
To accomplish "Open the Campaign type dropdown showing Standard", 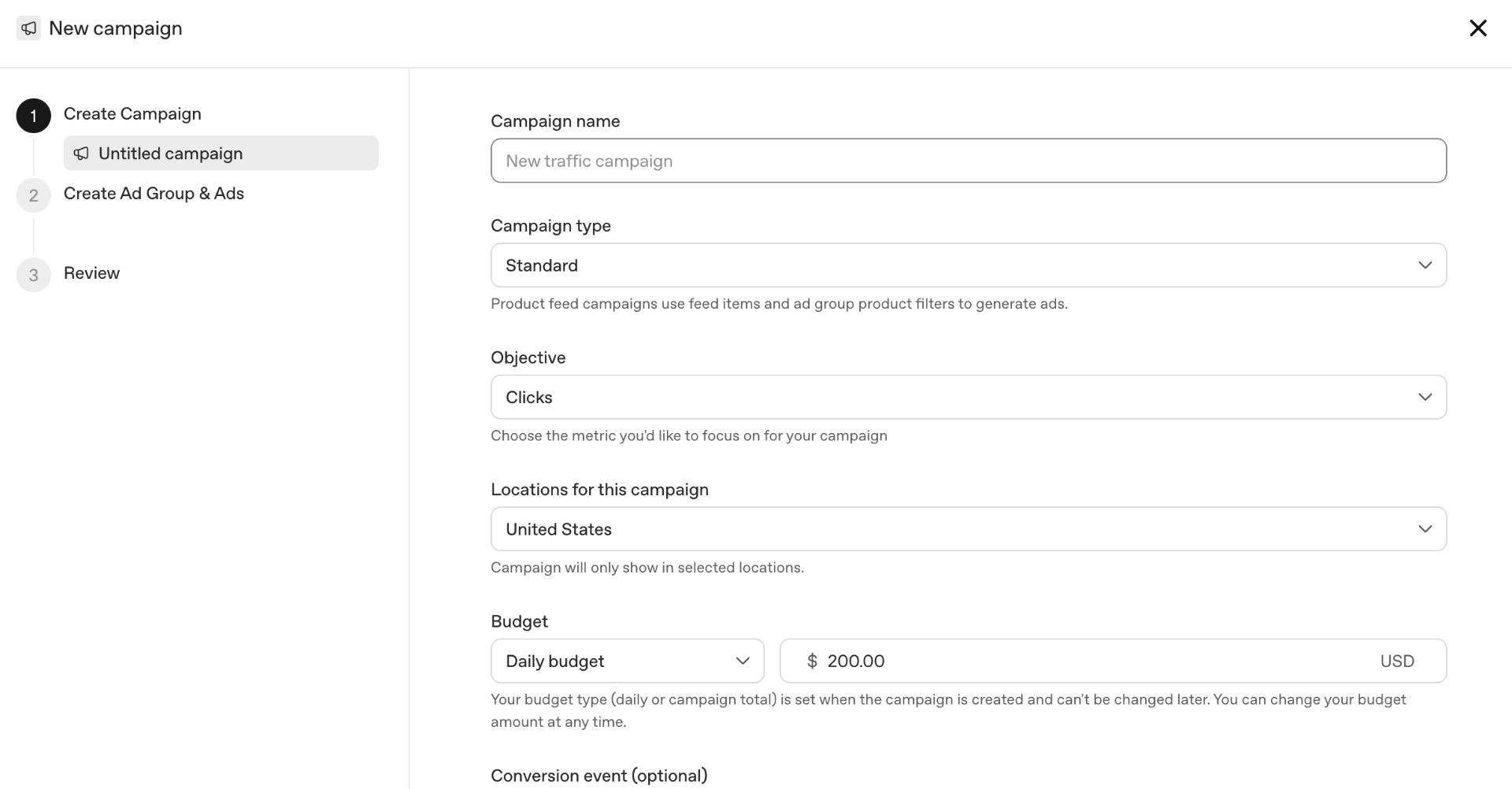I will coord(969,265).
